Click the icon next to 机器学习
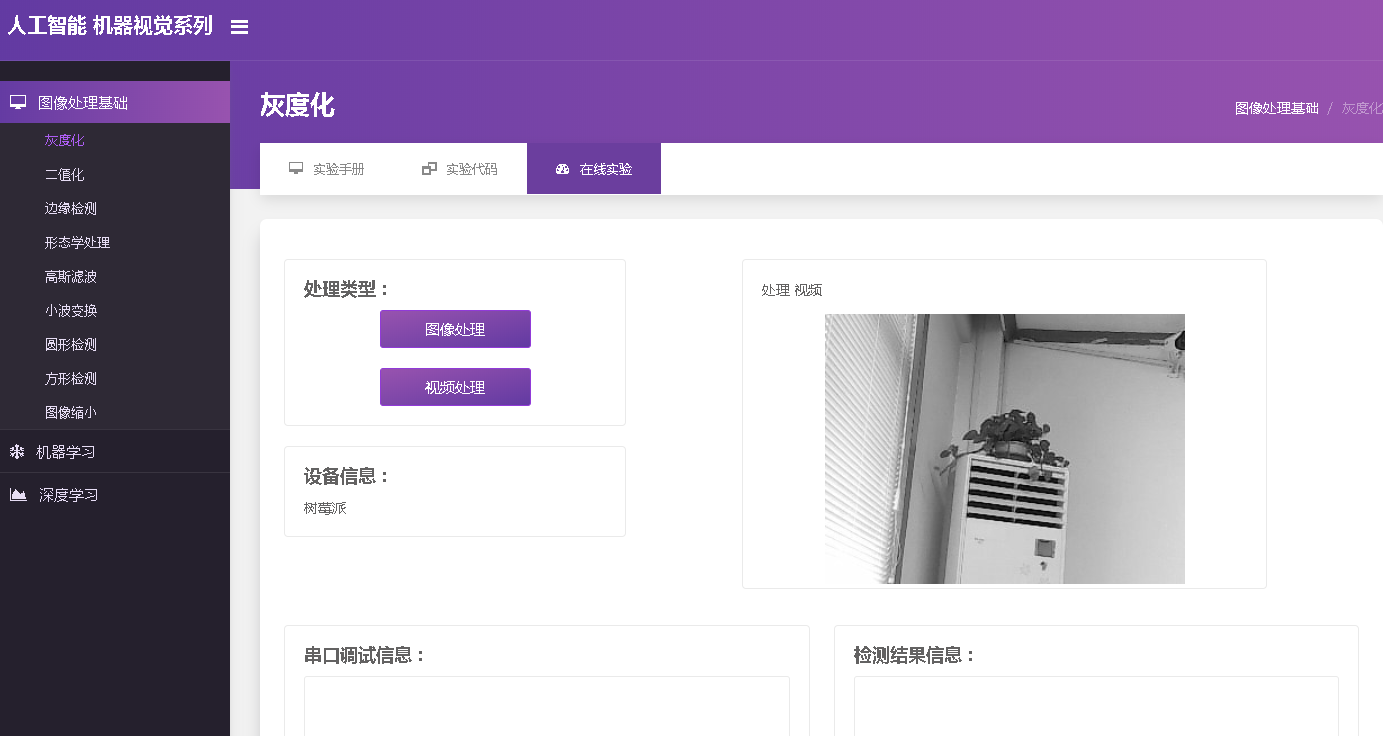This screenshot has width=1383, height=736. 16,451
